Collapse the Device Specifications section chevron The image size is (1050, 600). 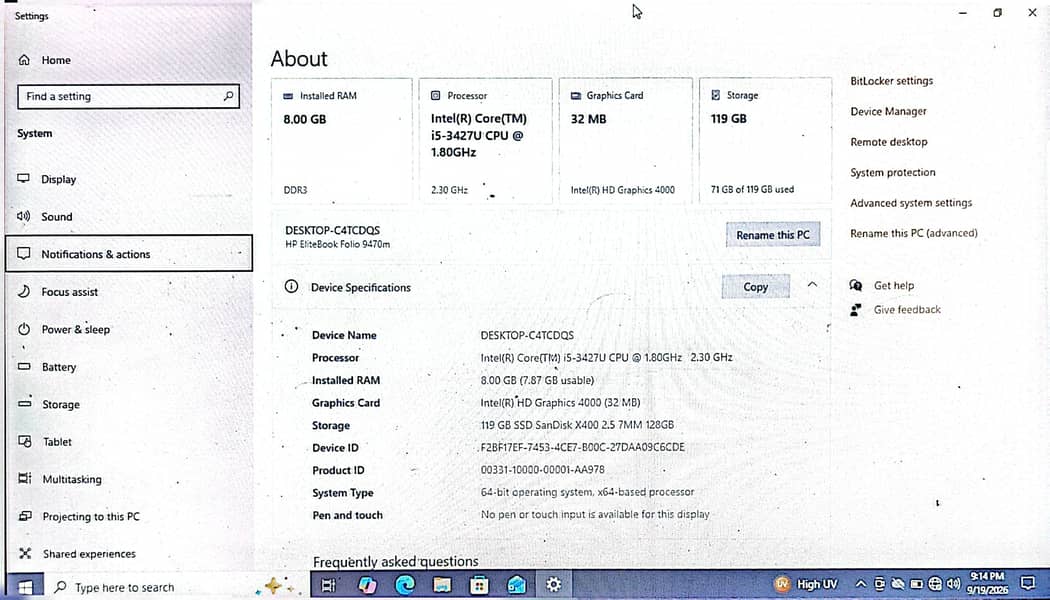(812, 285)
